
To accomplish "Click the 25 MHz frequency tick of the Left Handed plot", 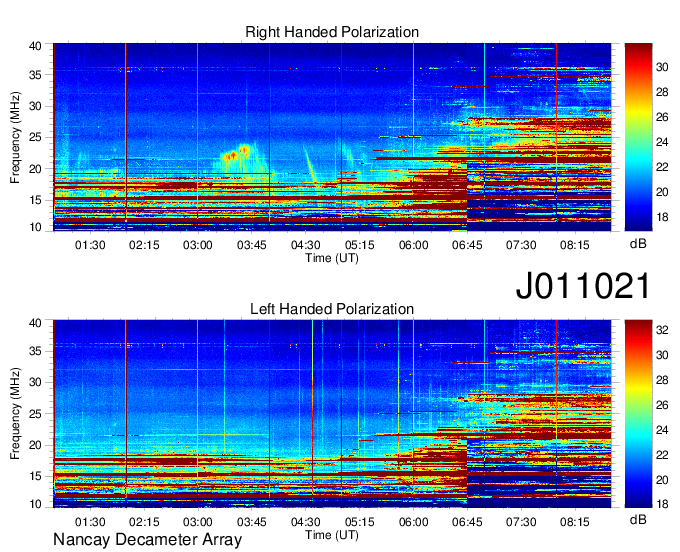I will (x=36, y=414).
